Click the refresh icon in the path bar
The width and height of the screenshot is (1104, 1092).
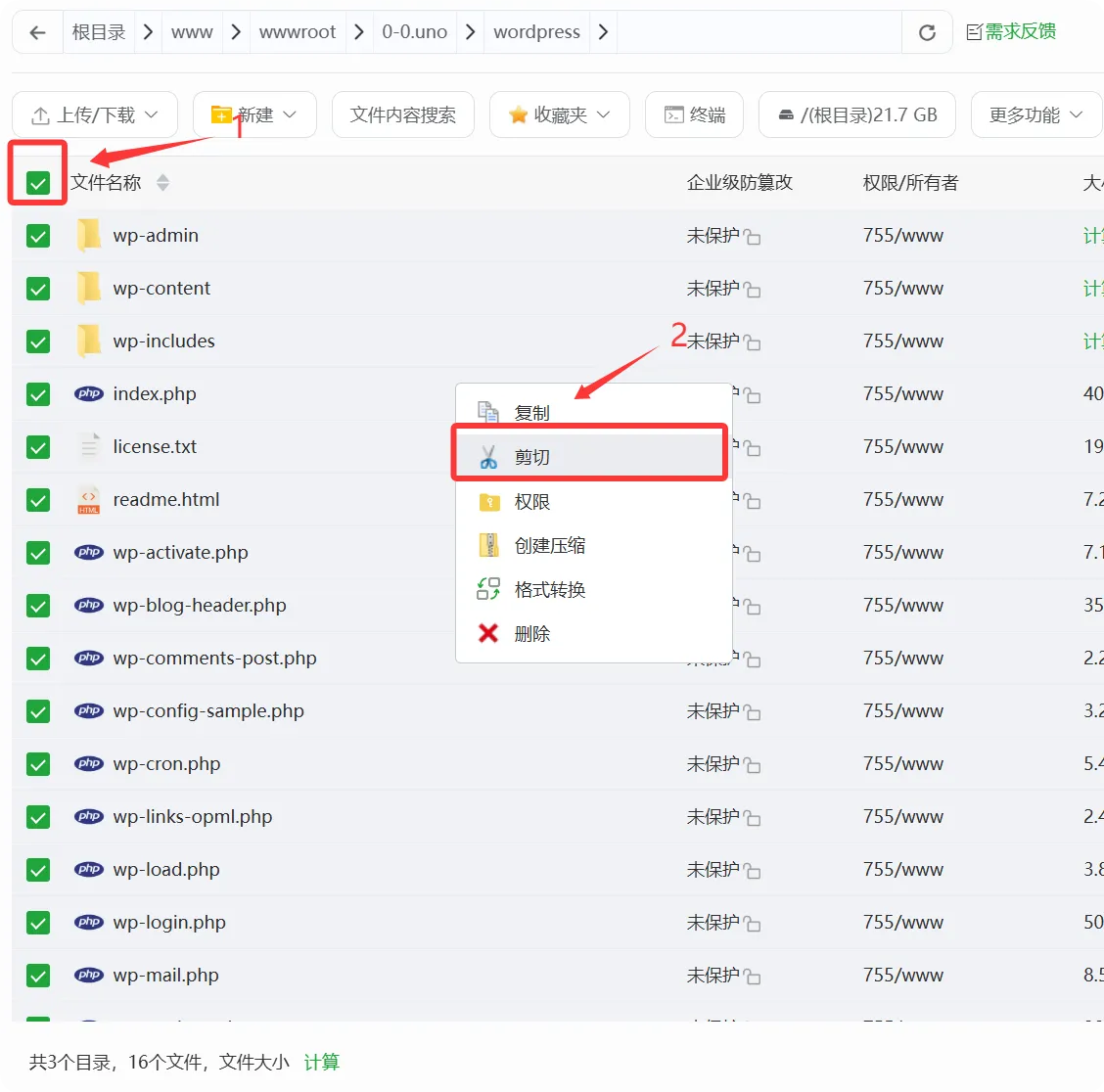[926, 31]
